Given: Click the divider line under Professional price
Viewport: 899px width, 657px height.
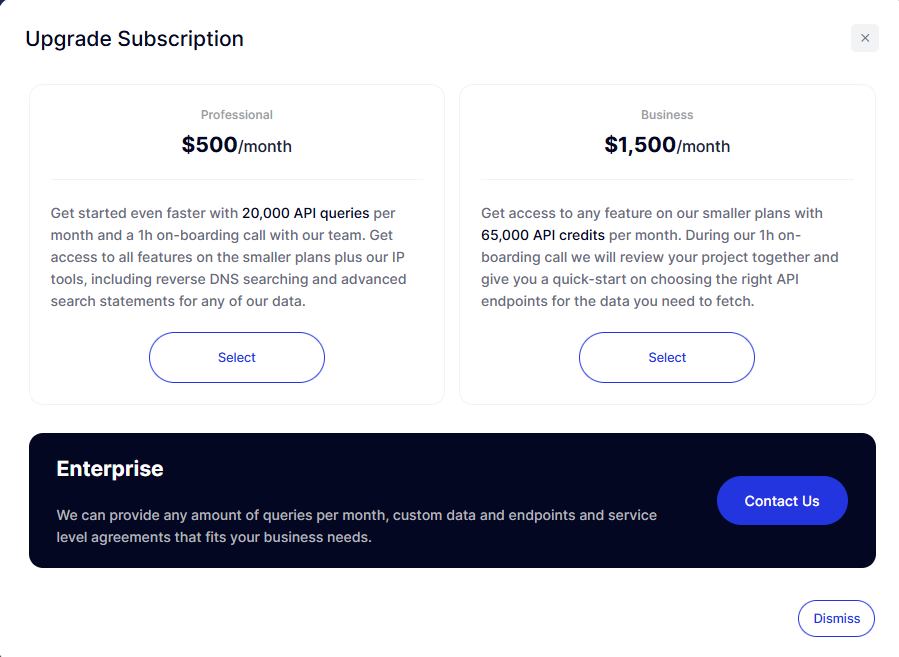Looking at the screenshot, I should click(237, 179).
